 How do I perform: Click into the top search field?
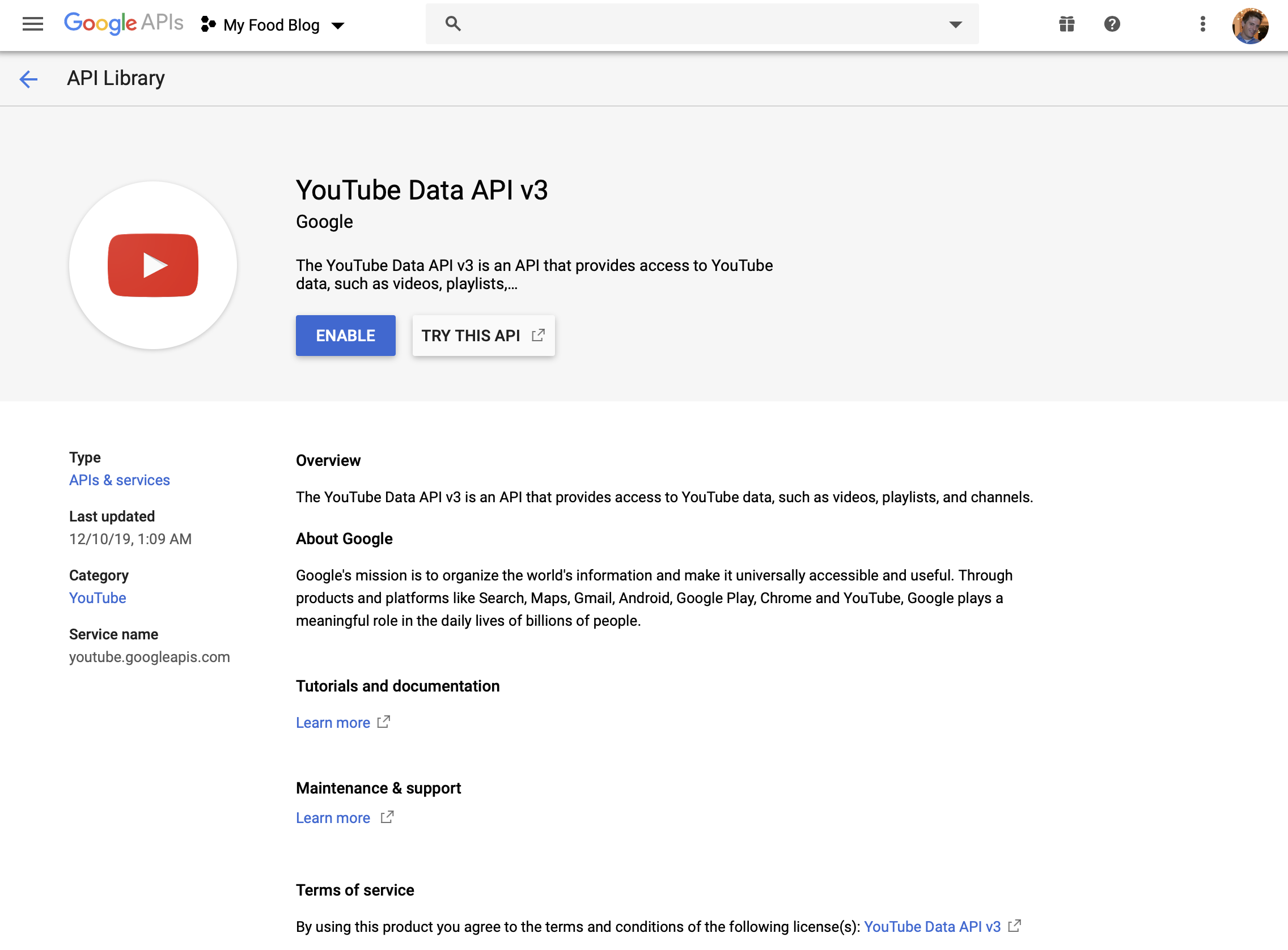(690, 24)
